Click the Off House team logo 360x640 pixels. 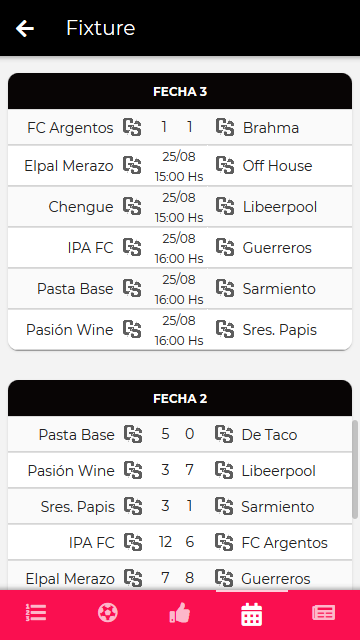(225, 166)
